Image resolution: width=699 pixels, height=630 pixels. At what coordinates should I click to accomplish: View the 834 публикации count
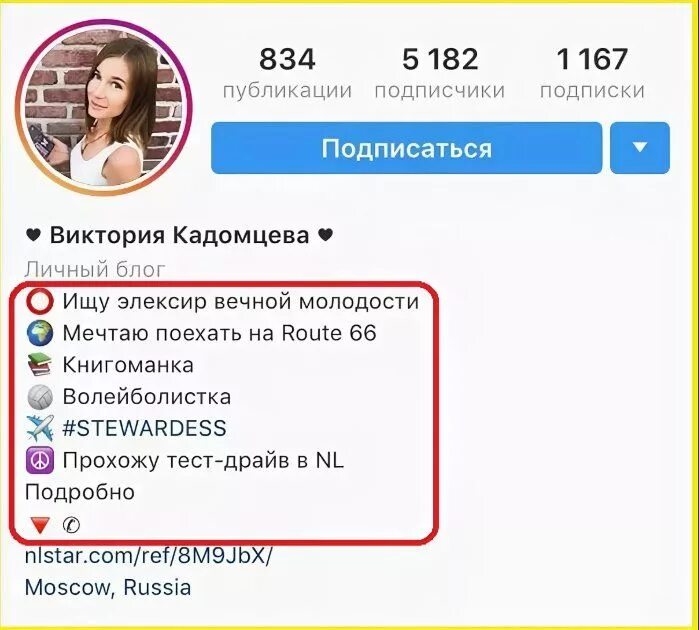pos(287,73)
